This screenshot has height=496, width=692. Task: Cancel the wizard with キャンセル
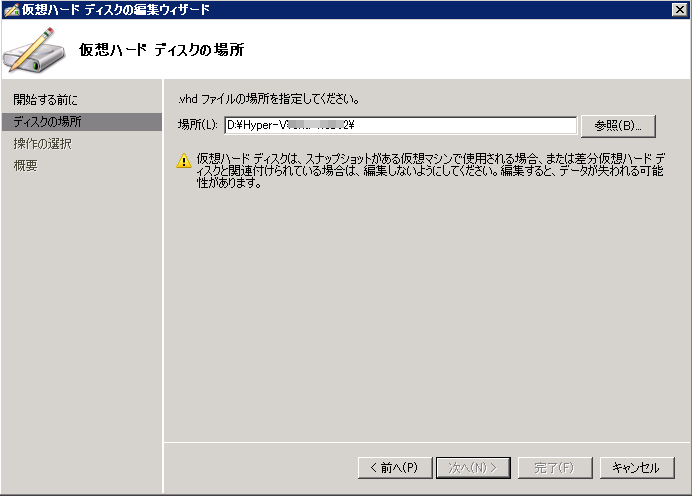pos(637,467)
